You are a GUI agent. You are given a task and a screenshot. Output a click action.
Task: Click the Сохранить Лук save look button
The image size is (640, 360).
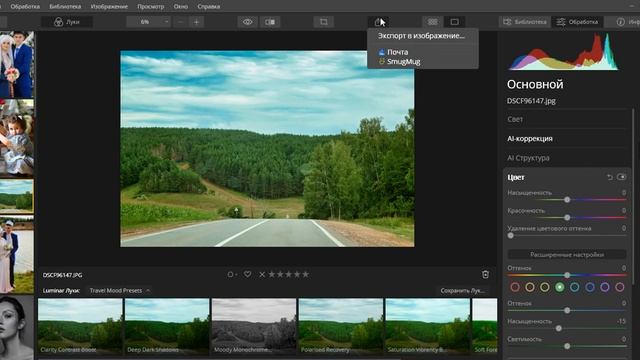[x=462, y=291]
